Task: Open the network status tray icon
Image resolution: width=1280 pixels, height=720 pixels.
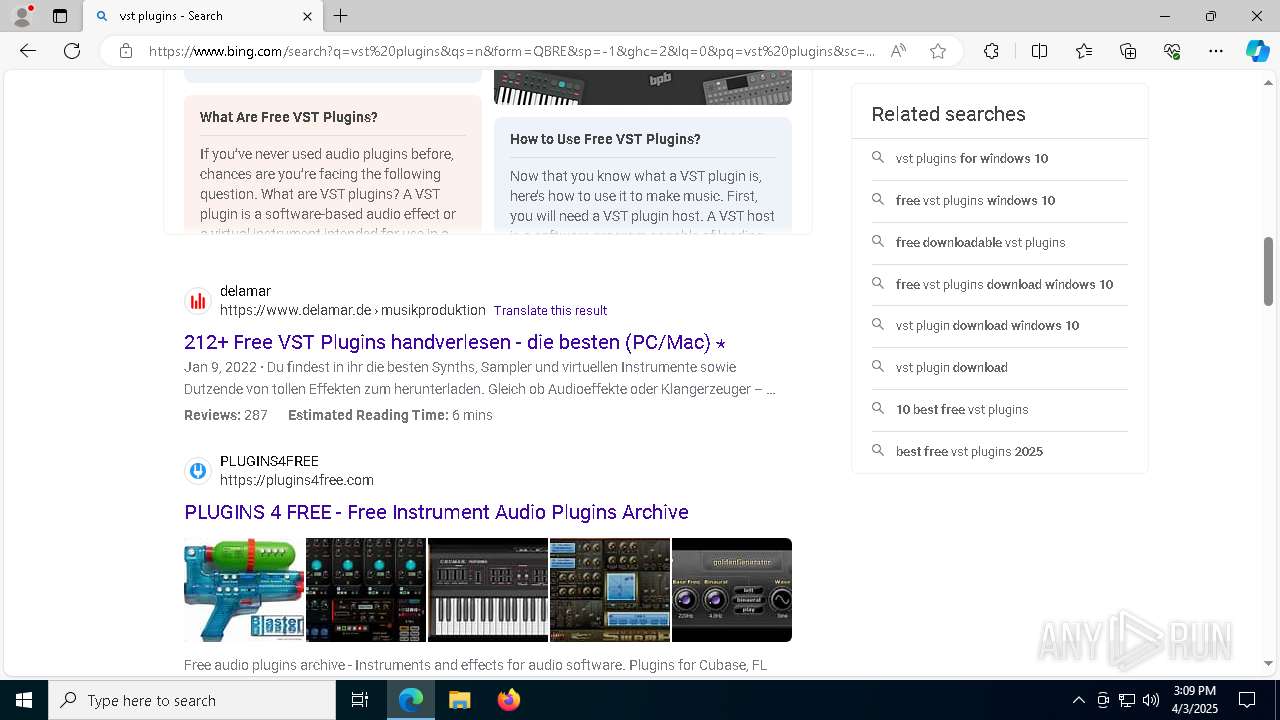Action: pos(1127,700)
